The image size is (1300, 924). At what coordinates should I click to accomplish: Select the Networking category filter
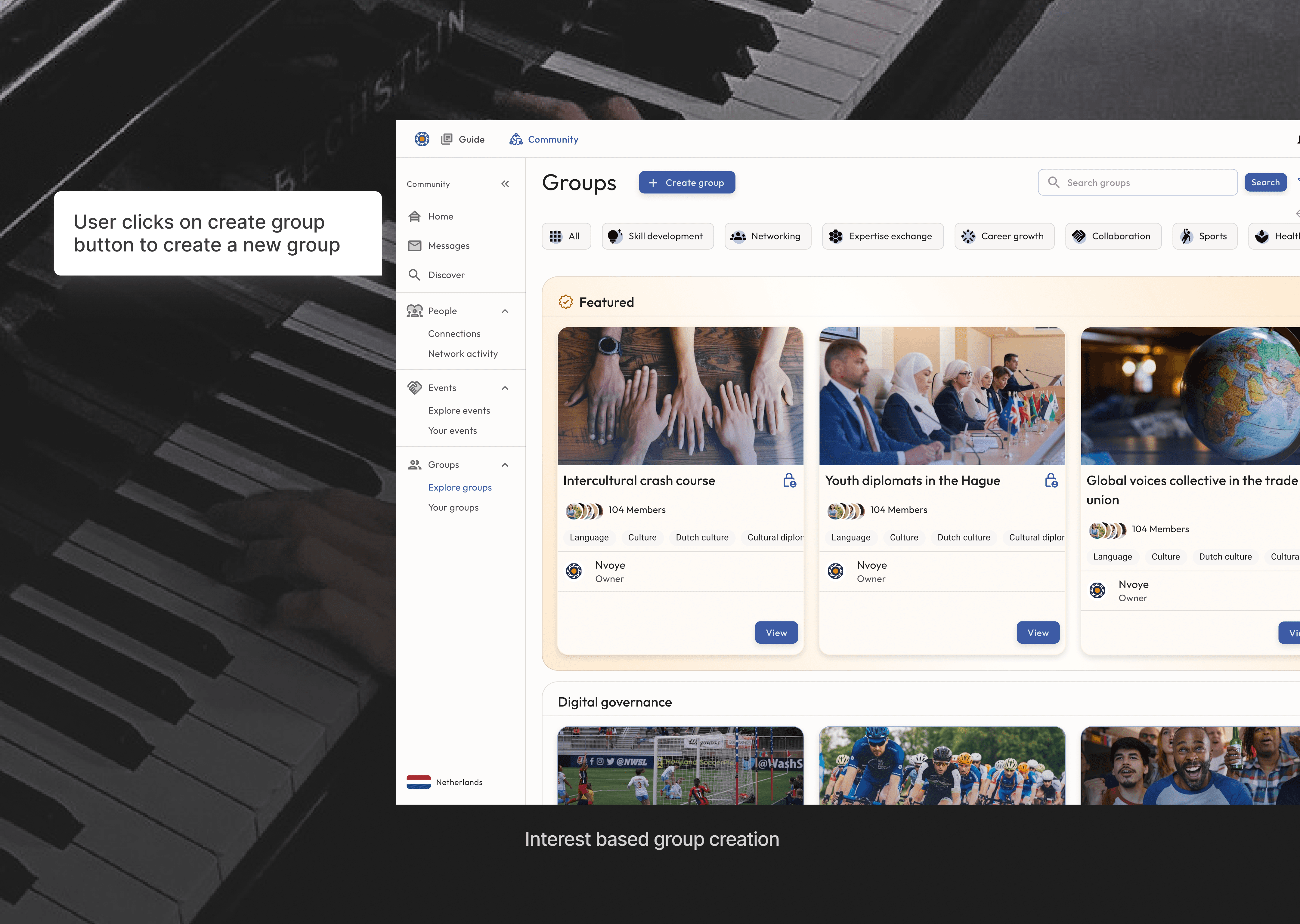pyautogui.click(x=767, y=236)
